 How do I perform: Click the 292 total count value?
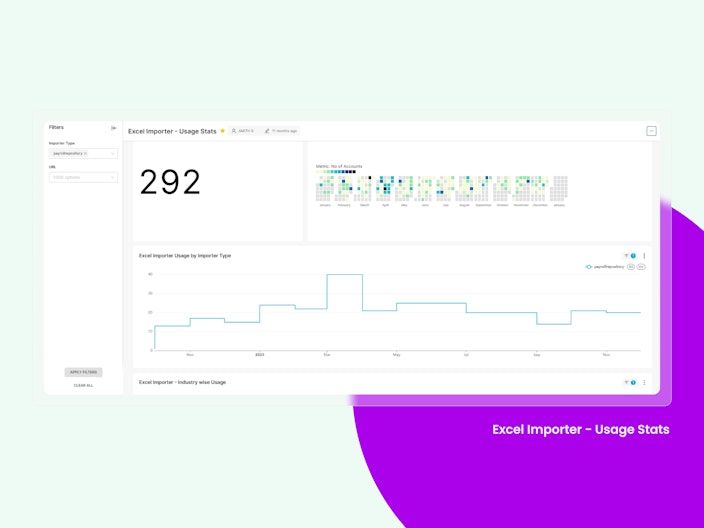pyautogui.click(x=170, y=182)
